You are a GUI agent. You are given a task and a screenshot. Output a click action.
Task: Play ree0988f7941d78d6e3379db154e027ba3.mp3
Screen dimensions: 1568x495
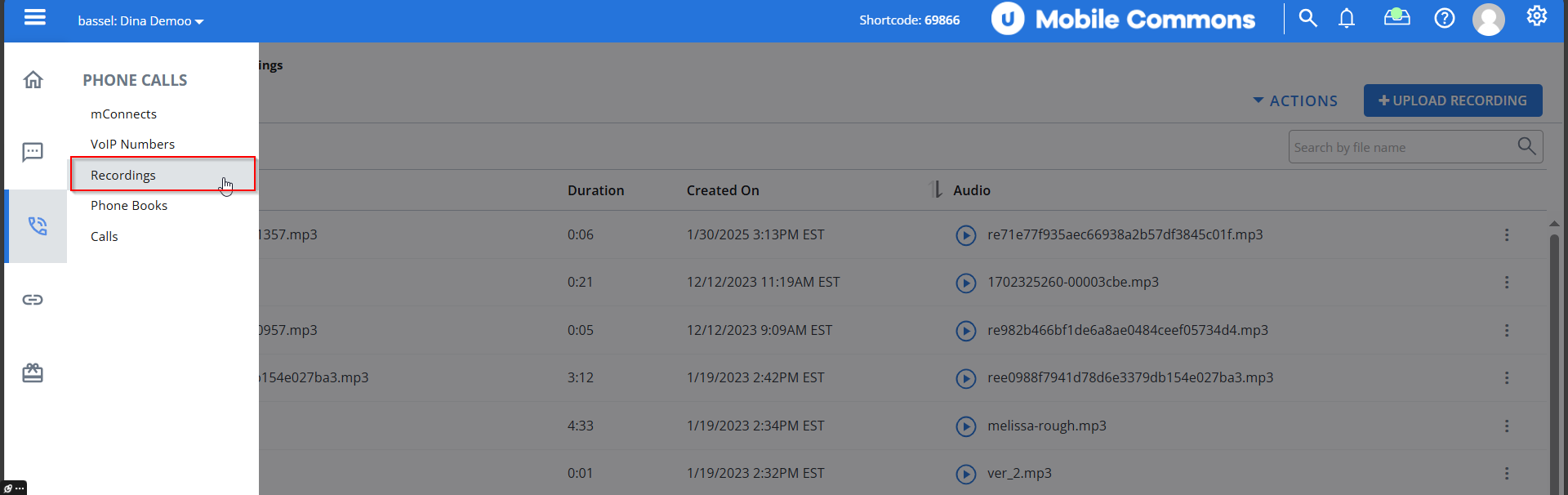pos(965,378)
